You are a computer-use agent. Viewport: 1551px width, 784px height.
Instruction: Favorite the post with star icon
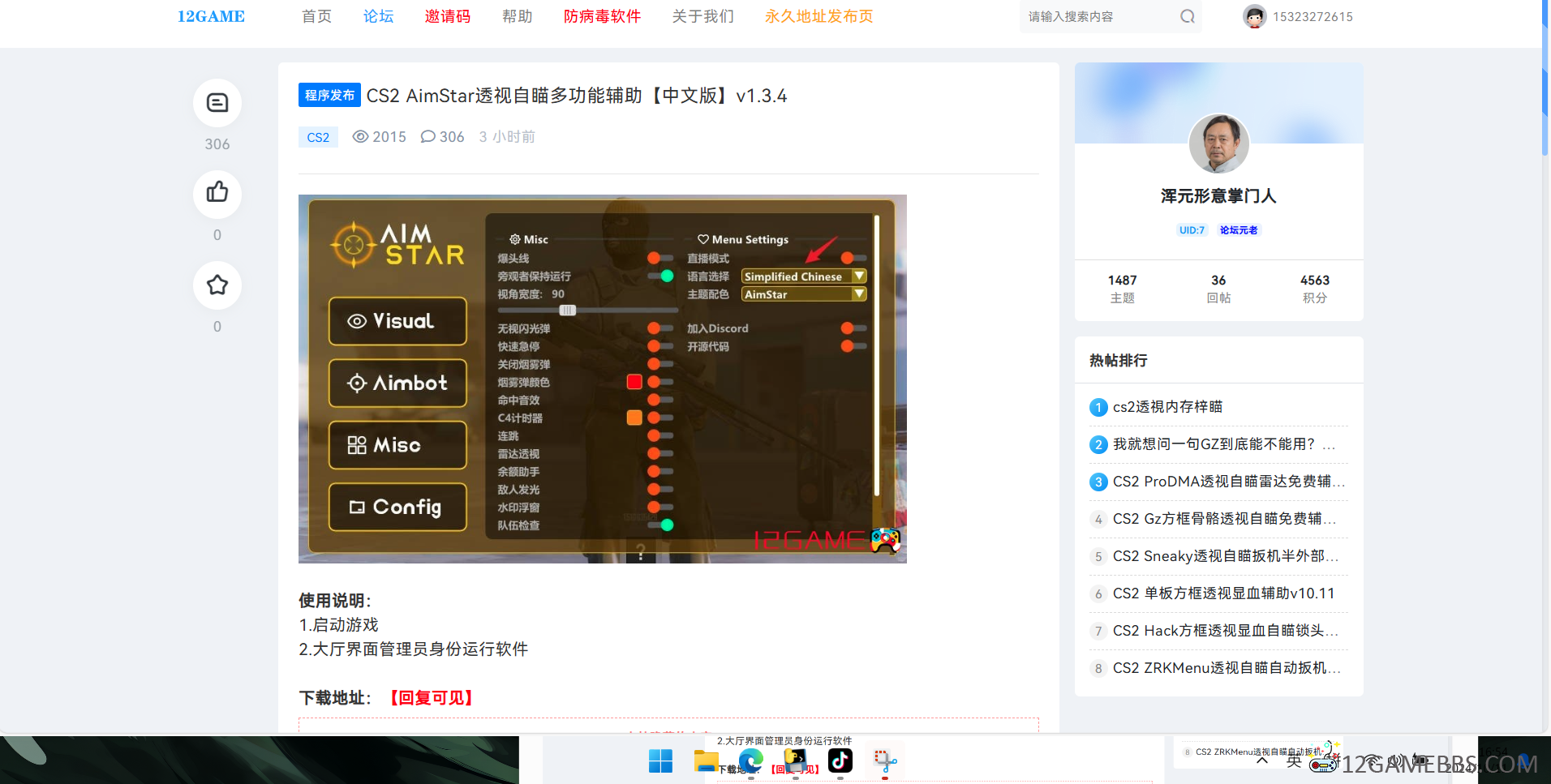[x=217, y=285]
